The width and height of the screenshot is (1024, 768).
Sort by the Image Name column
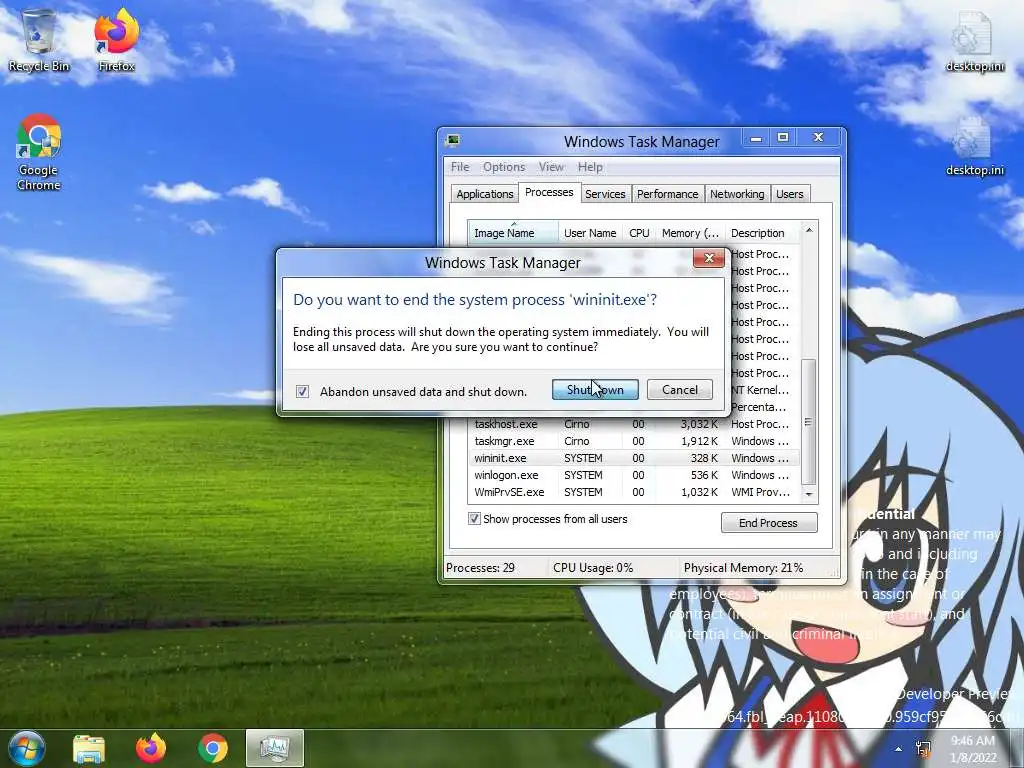coord(513,233)
